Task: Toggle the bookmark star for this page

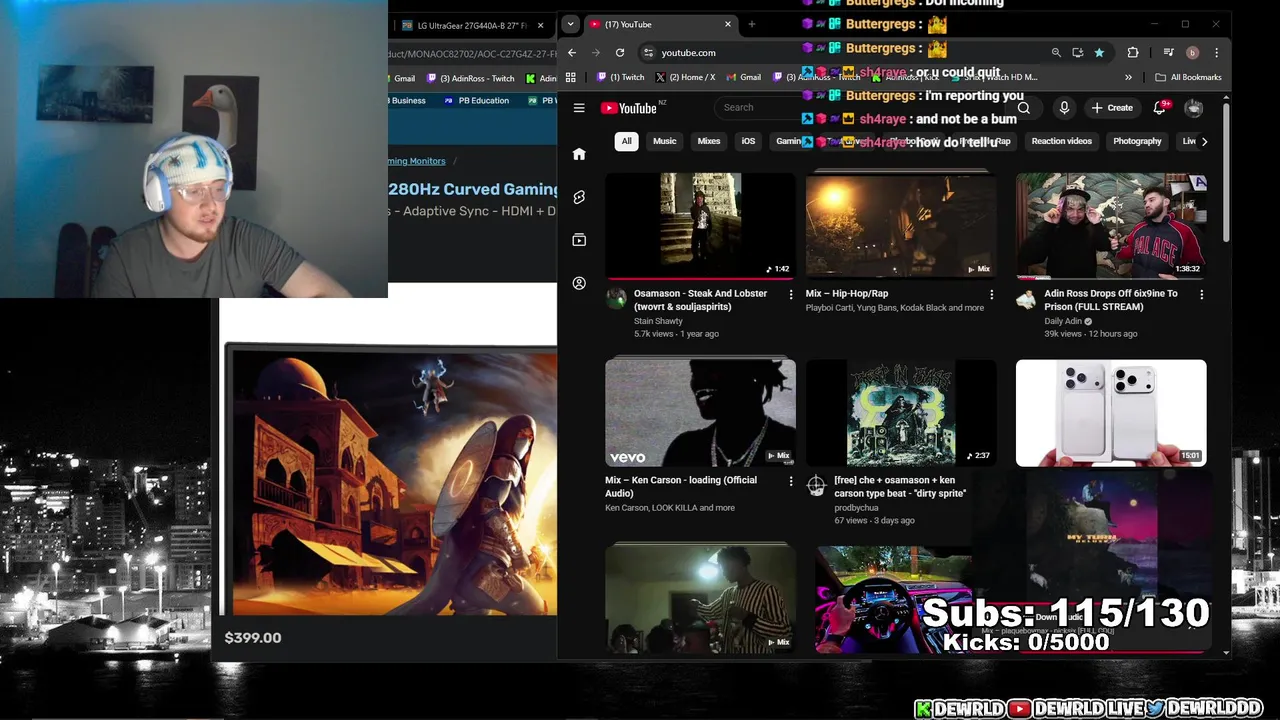Action: point(1099,52)
